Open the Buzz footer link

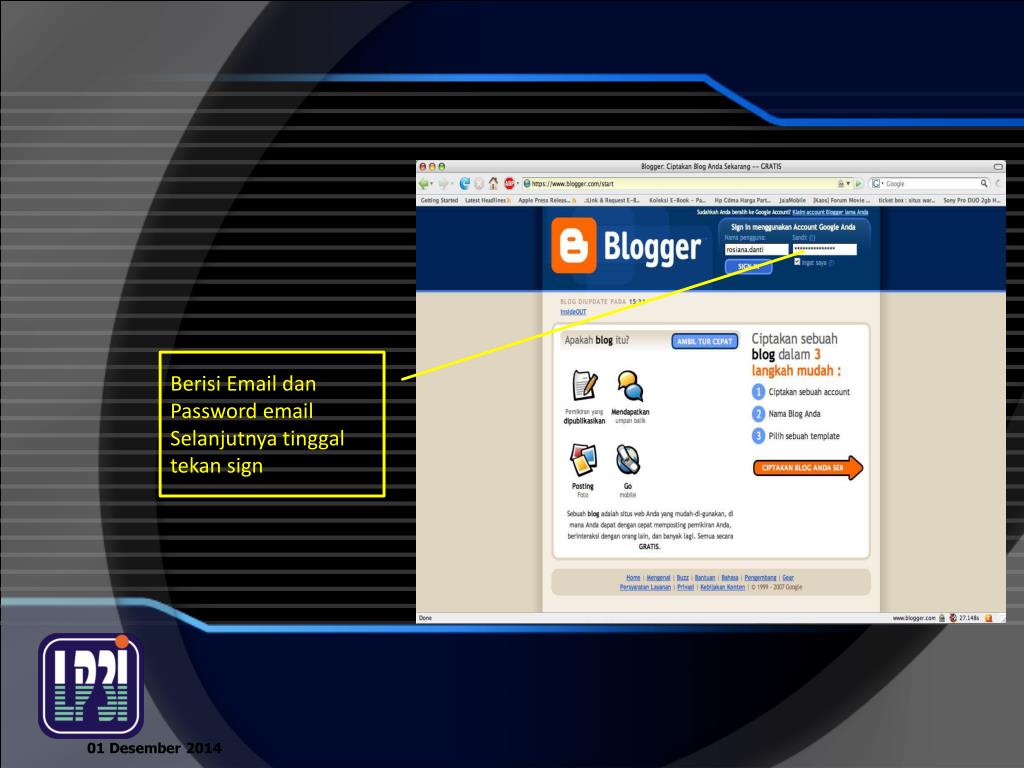point(682,577)
